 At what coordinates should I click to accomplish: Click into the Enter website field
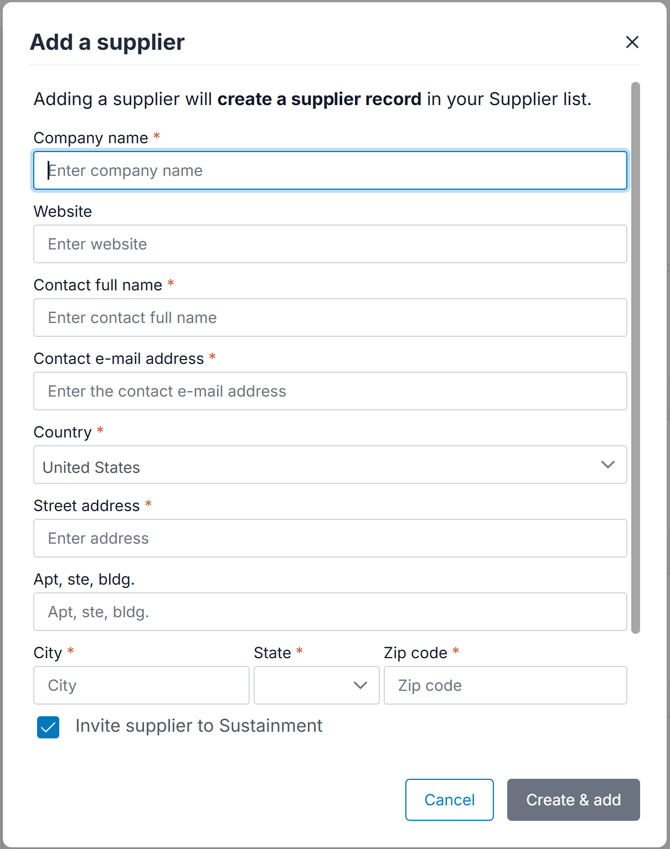coord(330,244)
